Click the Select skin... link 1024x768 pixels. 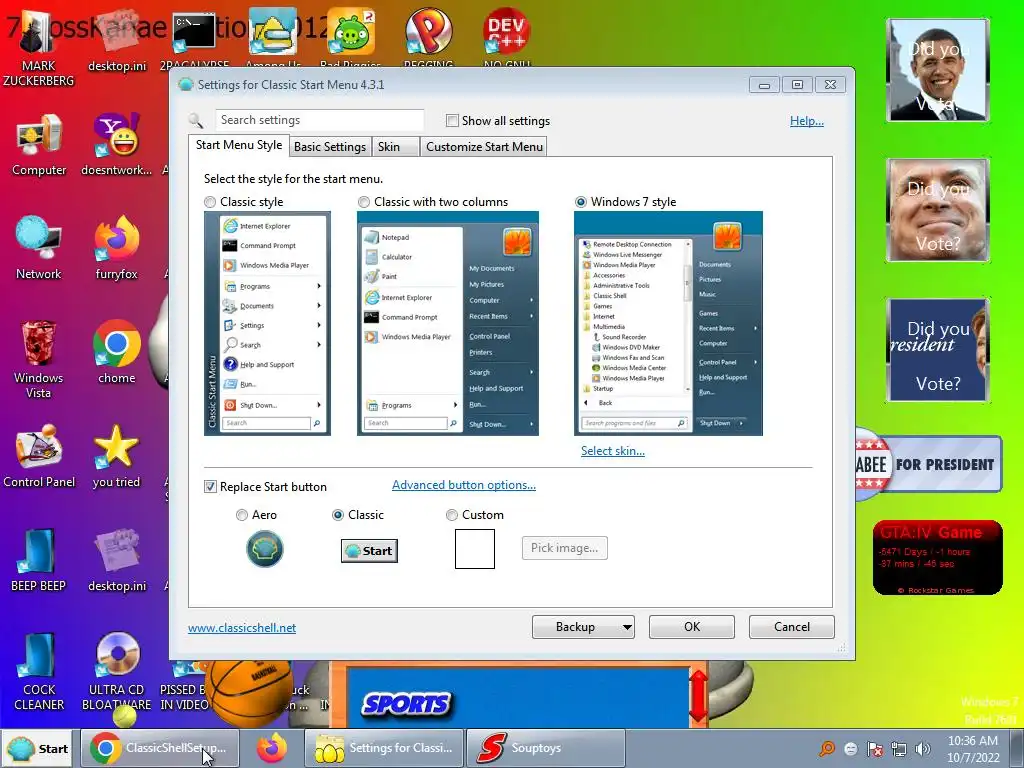click(x=613, y=451)
